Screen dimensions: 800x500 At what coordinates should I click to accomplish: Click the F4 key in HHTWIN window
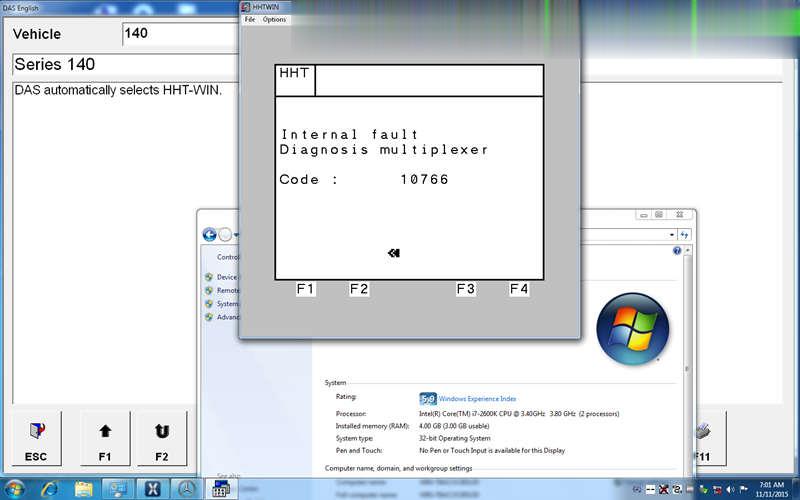click(x=519, y=289)
